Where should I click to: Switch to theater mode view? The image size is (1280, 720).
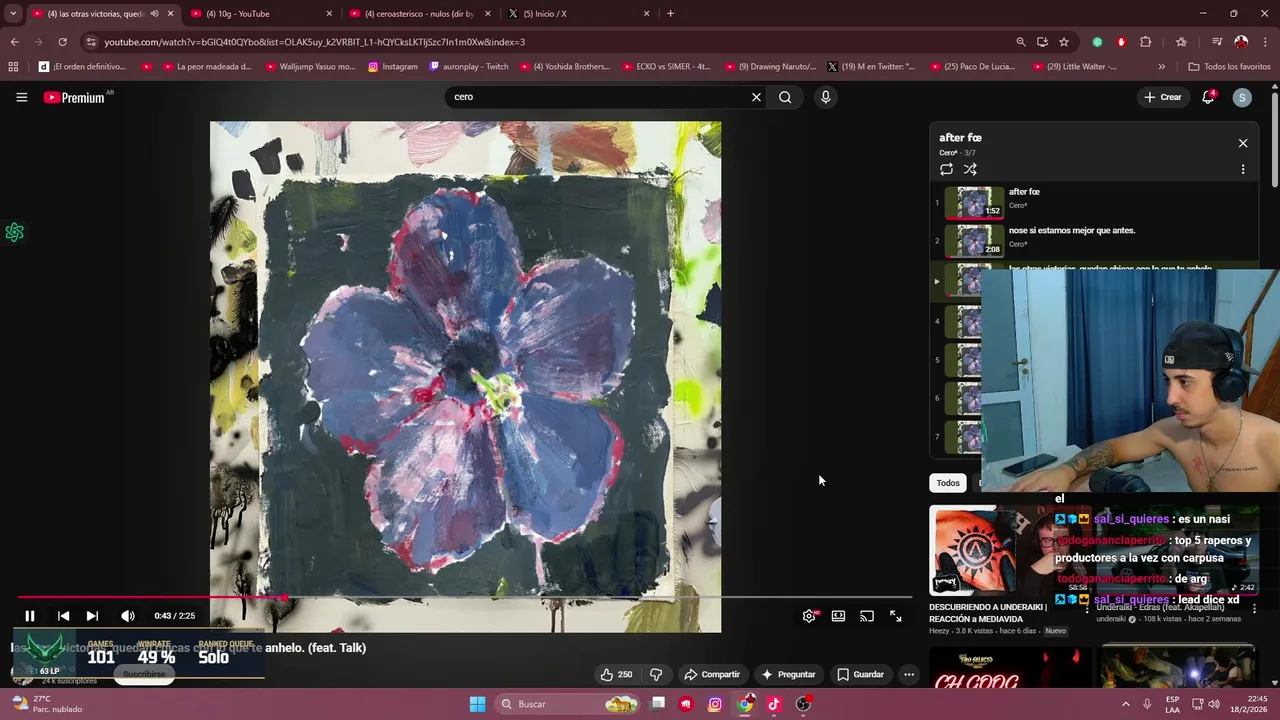click(838, 616)
